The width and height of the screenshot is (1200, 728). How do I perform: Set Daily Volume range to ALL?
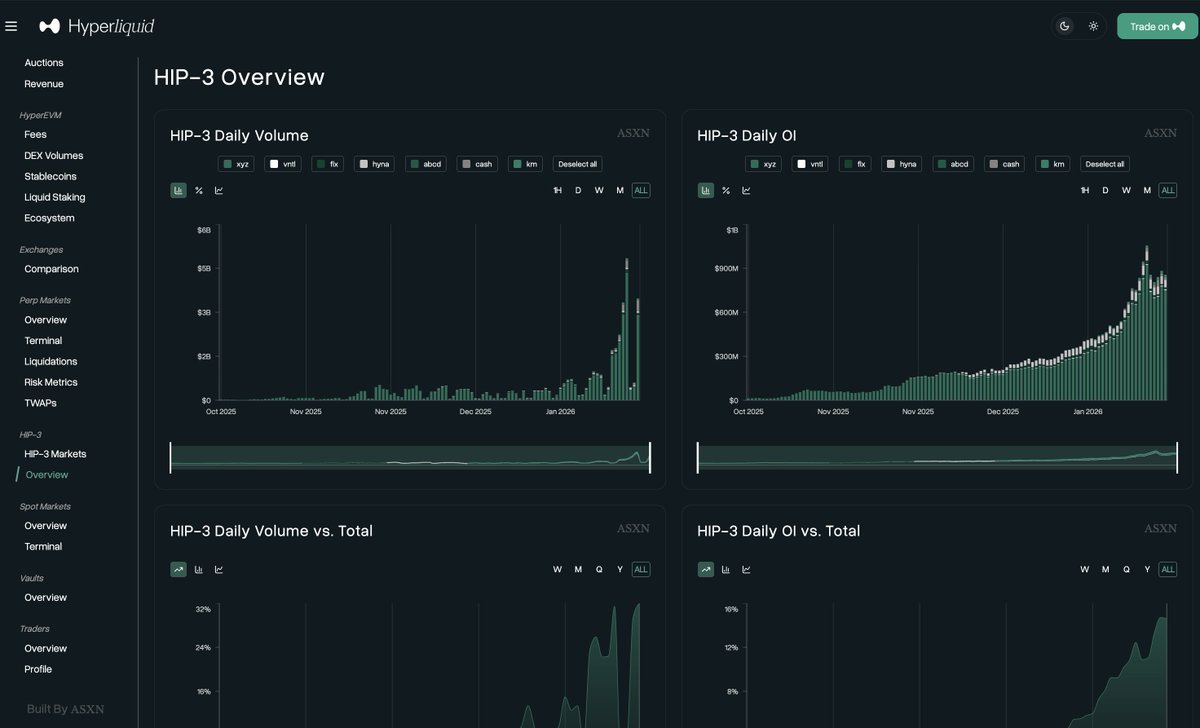point(641,190)
